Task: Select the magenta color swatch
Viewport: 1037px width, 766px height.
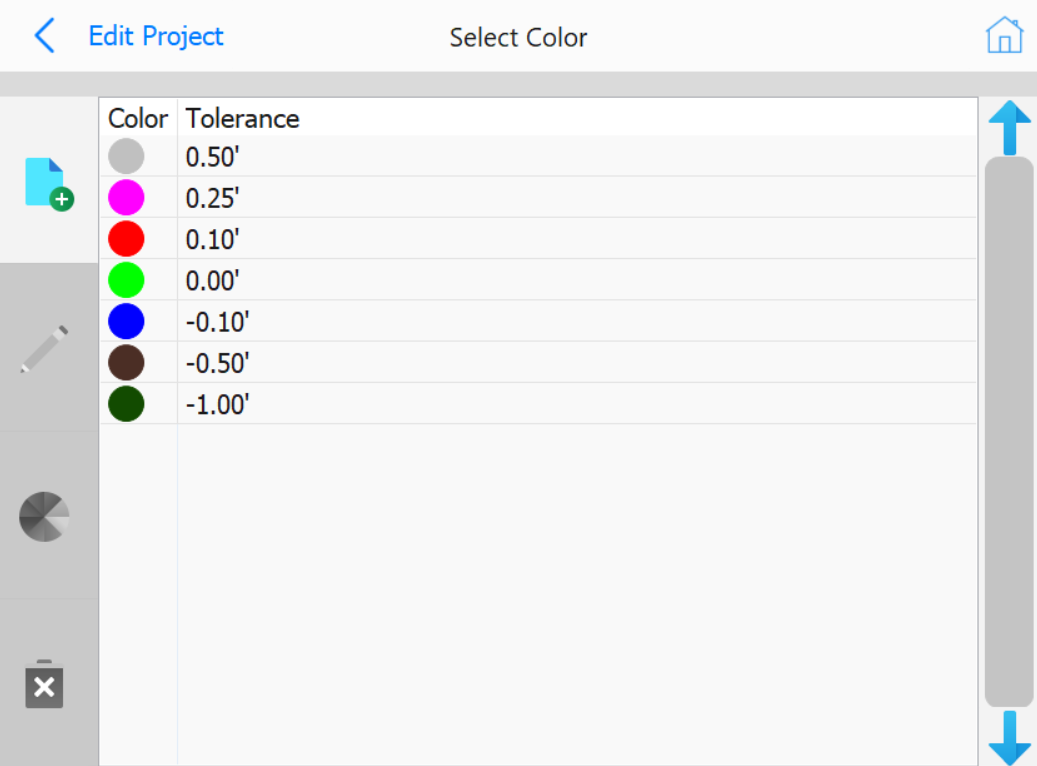Action: pos(126,197)
